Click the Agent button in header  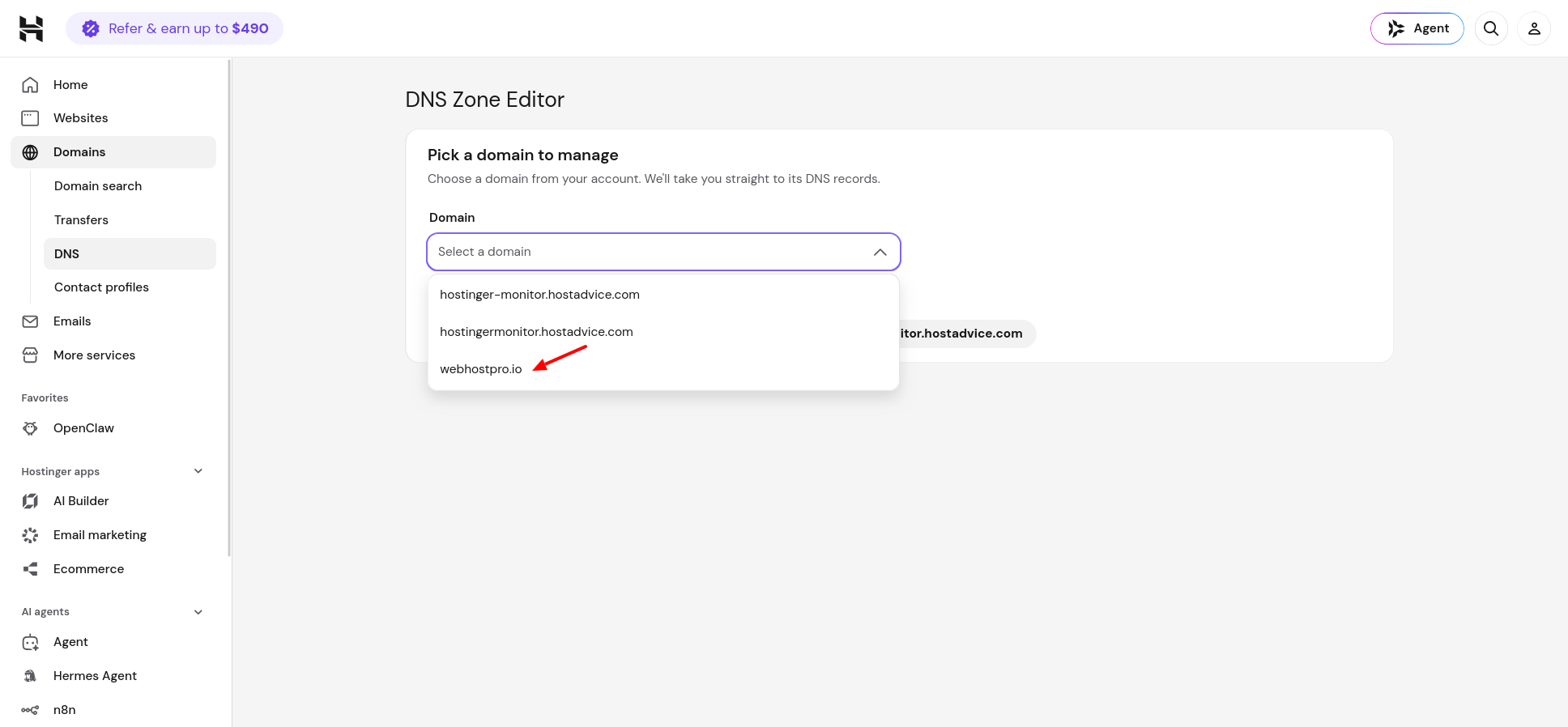[1417, 28]
